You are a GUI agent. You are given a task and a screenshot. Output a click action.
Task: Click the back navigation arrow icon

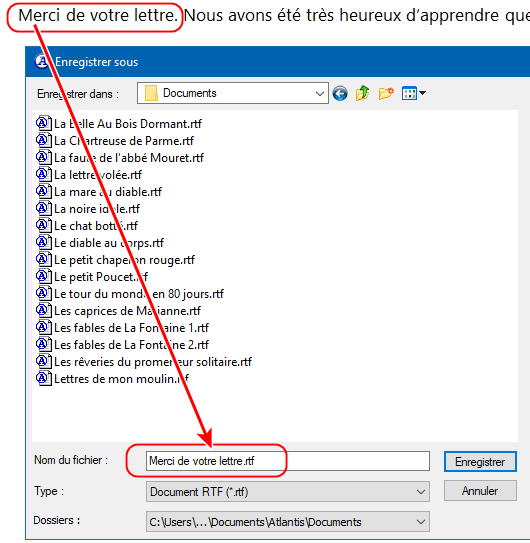pyautogui.click(x=340, y=94)
